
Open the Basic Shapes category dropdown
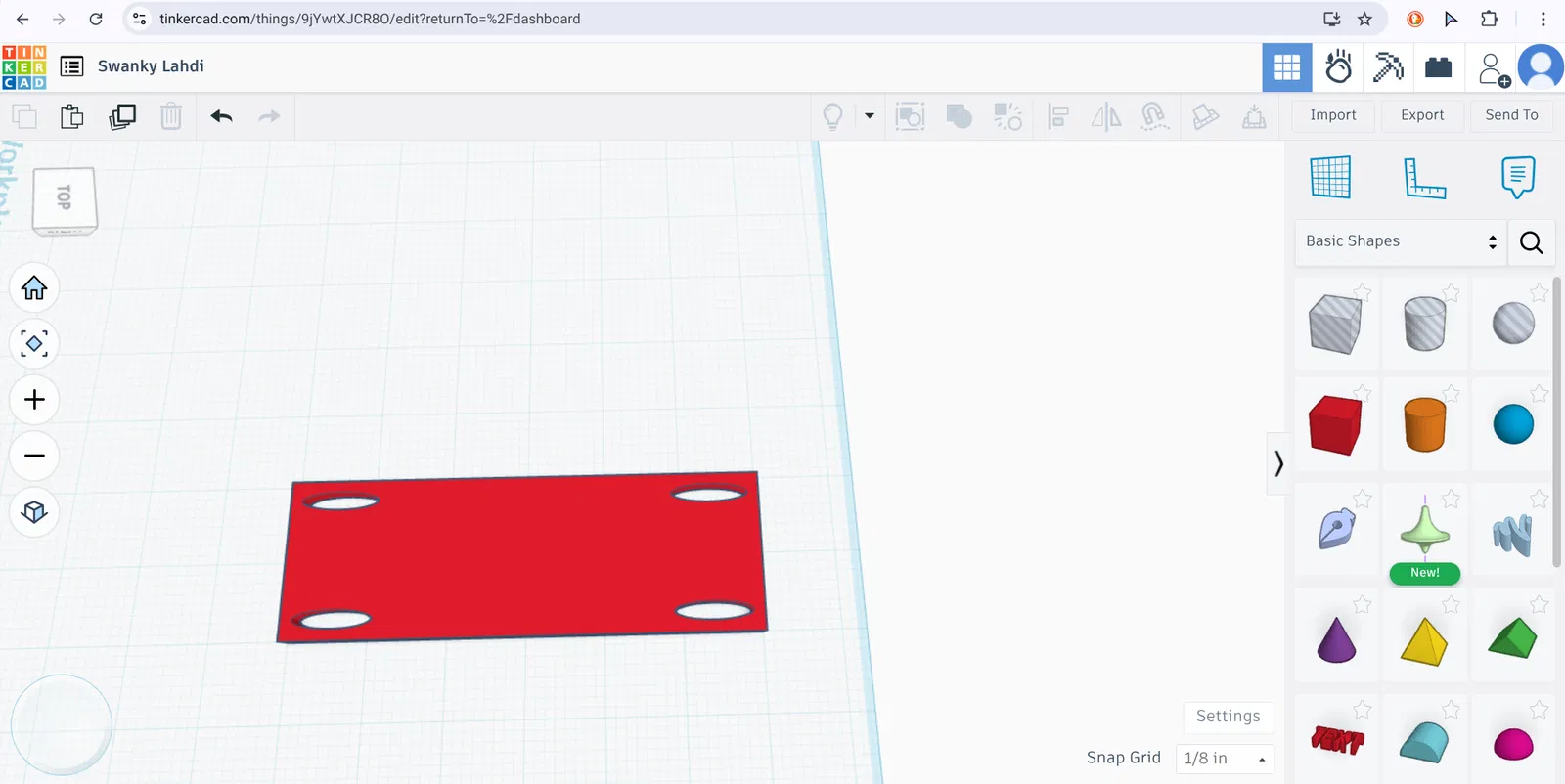(x=1401, y=241)
